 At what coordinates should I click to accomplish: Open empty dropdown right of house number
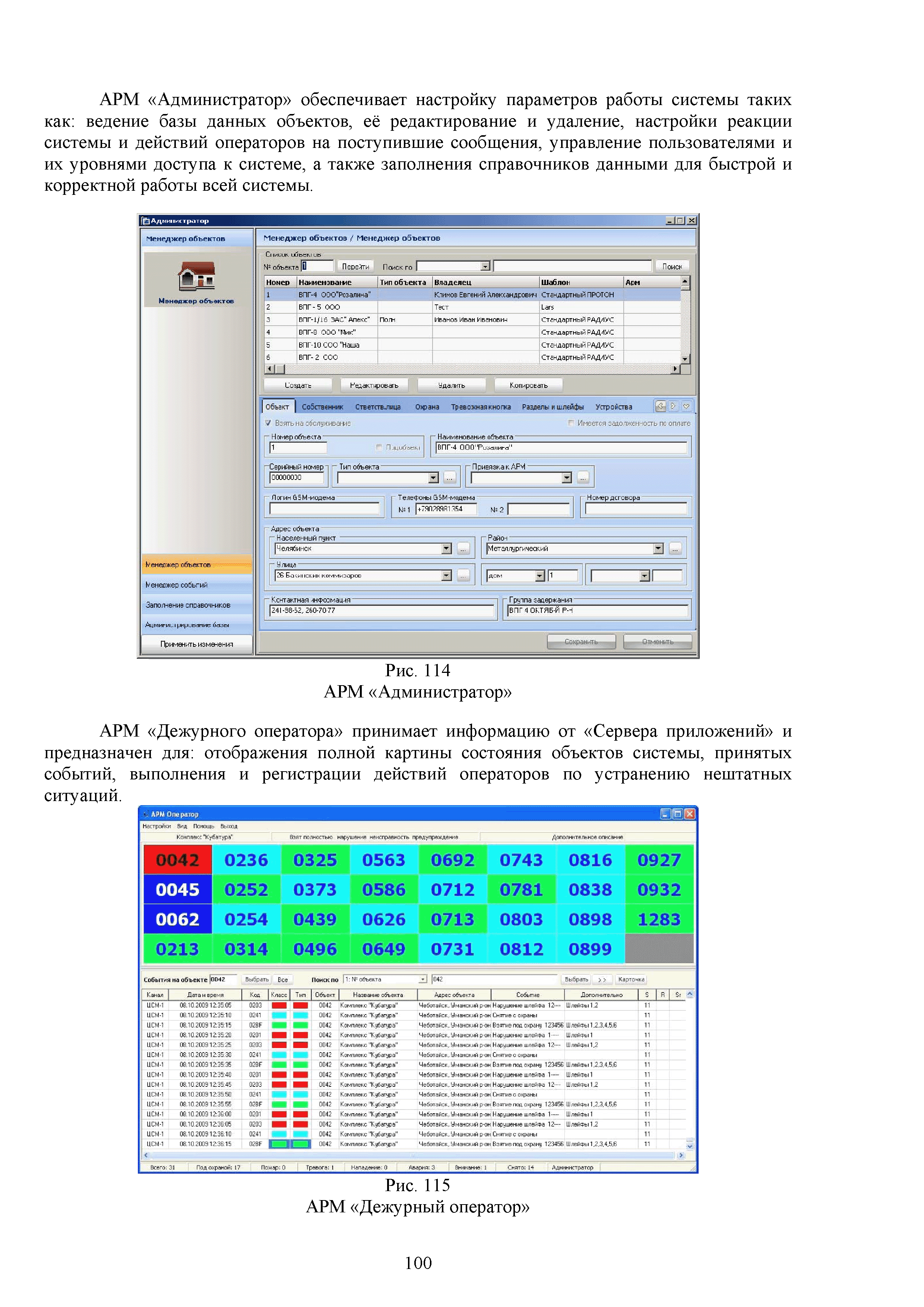pos(645,576)
